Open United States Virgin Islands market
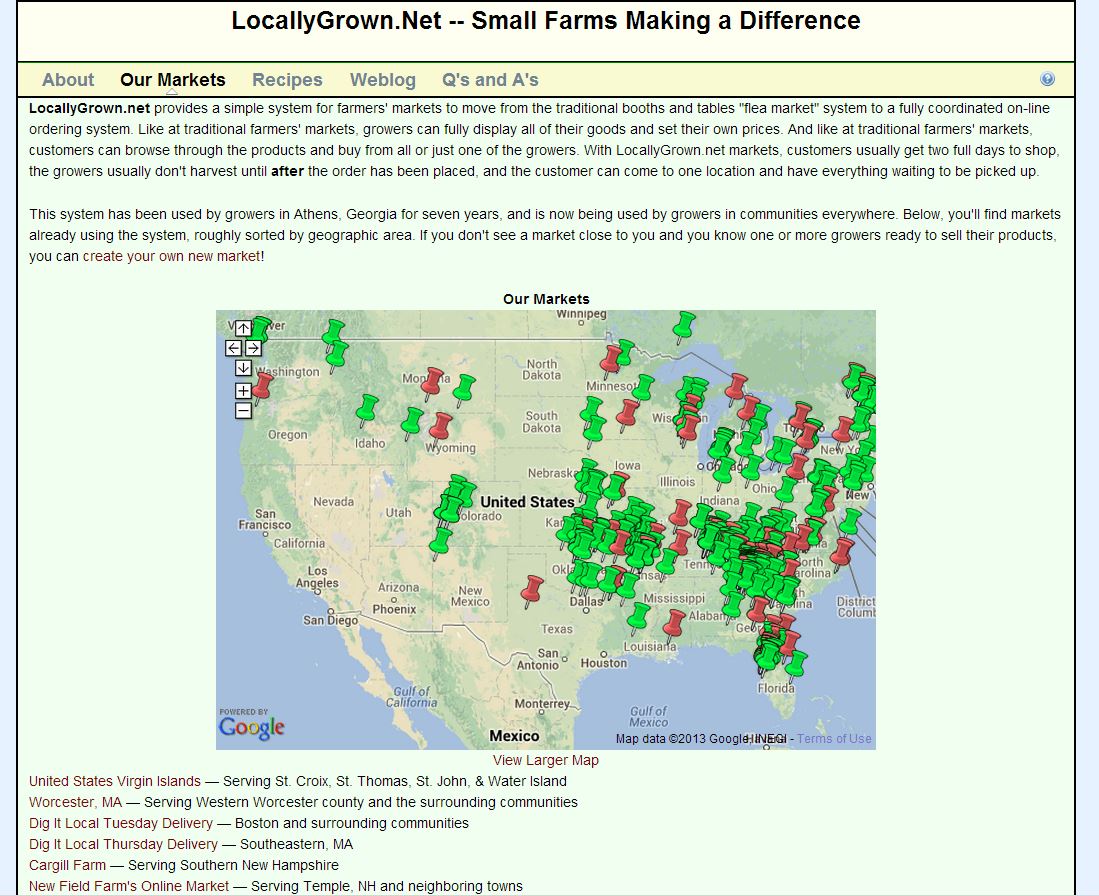Viewport: 1099px width, 896px height. point(115,781)
